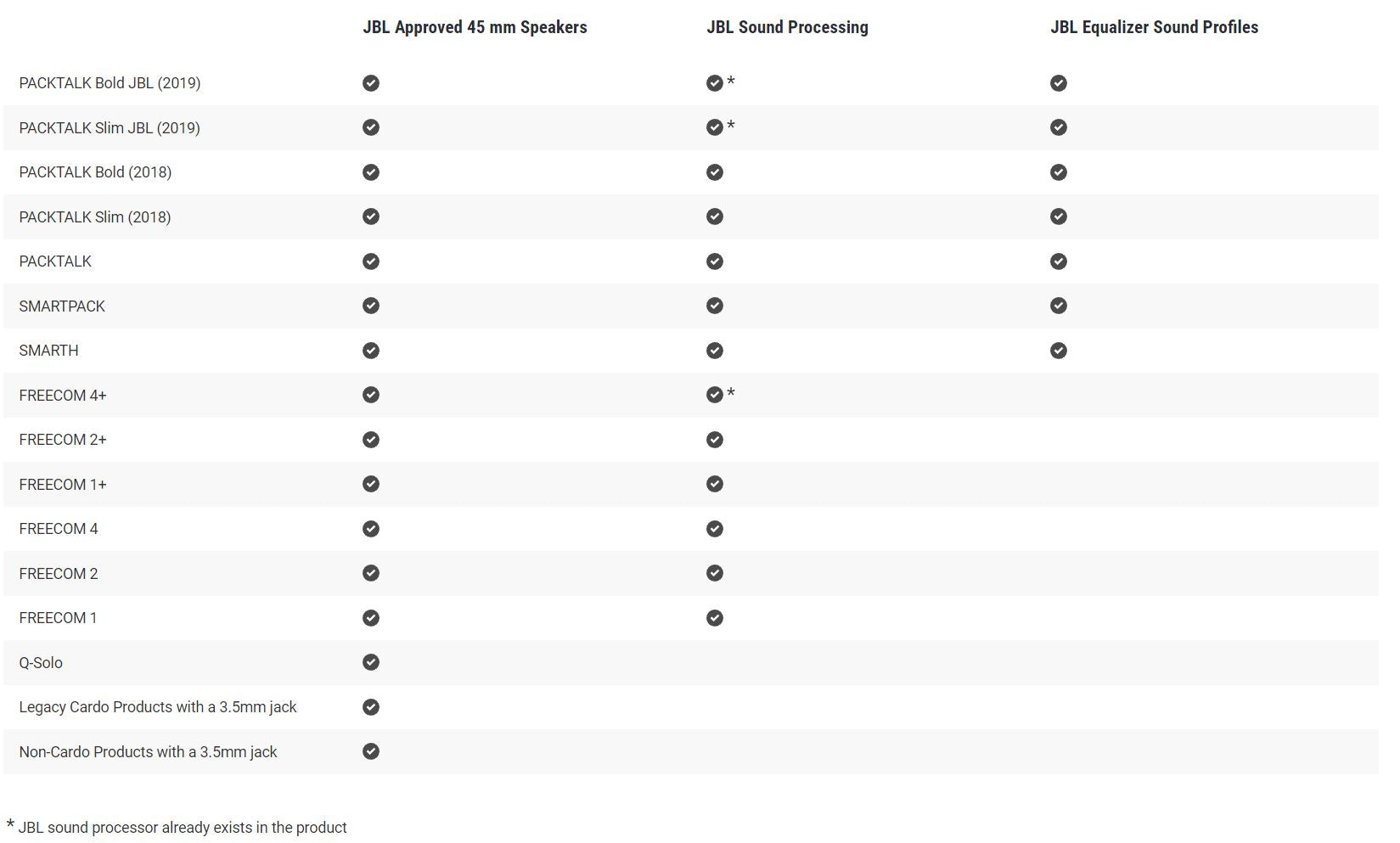
Task: Click the SMARTPACK product name
Action: [62, 306]
